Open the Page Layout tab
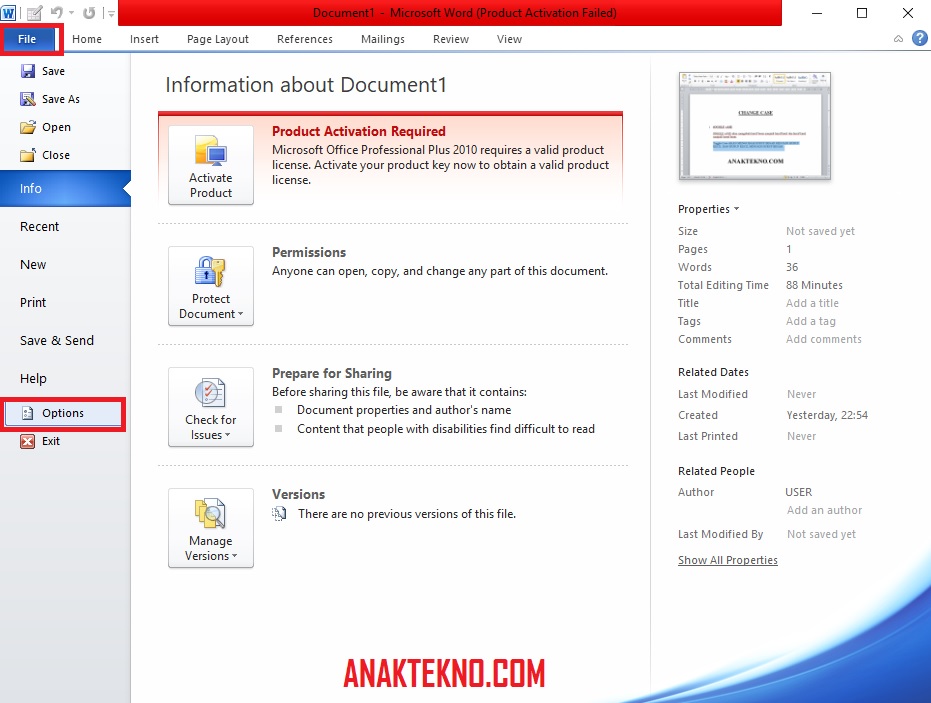Viewport: 931px width, 703px height. (x=217, y=39)
